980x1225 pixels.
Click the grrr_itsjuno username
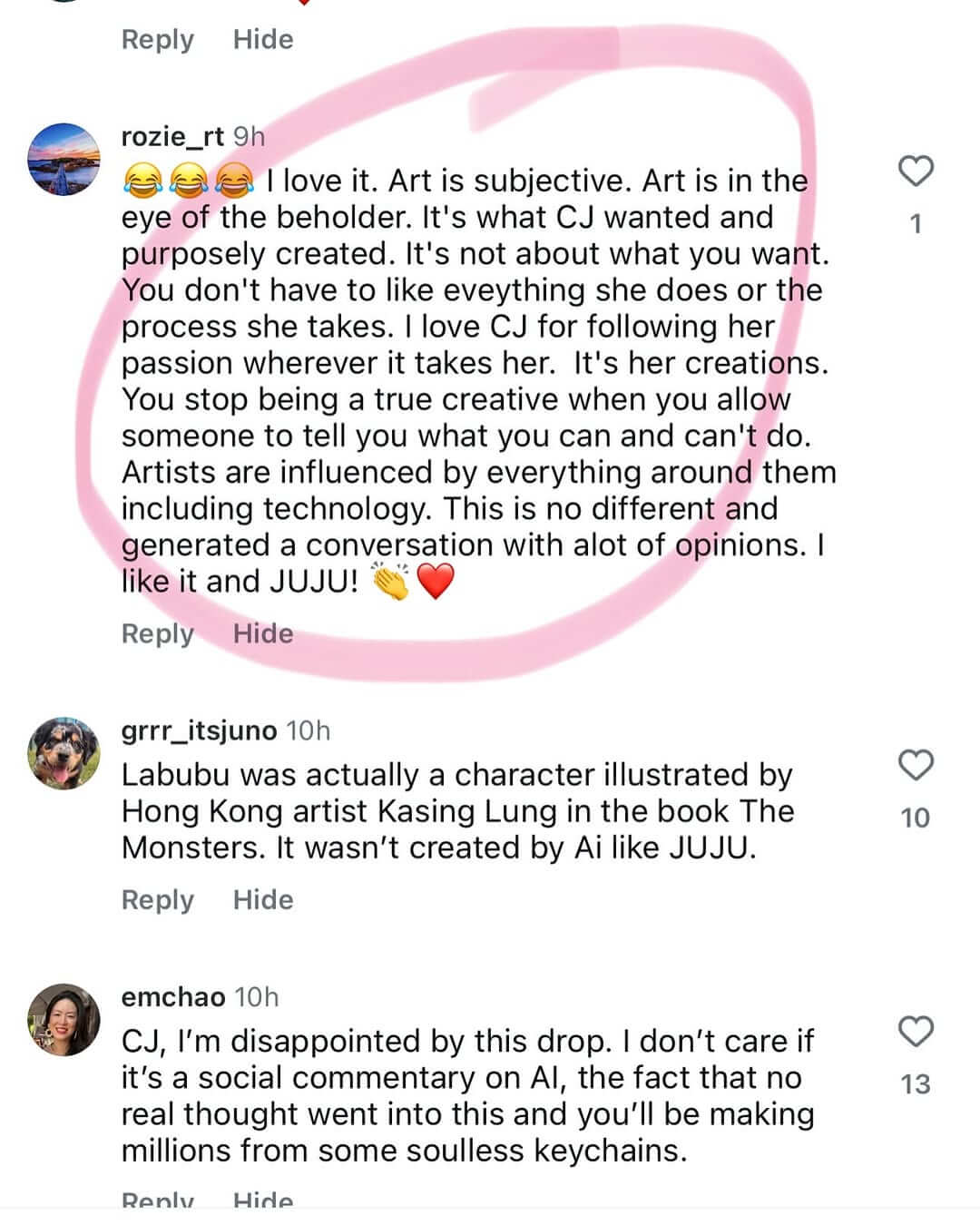coord(199,730)
